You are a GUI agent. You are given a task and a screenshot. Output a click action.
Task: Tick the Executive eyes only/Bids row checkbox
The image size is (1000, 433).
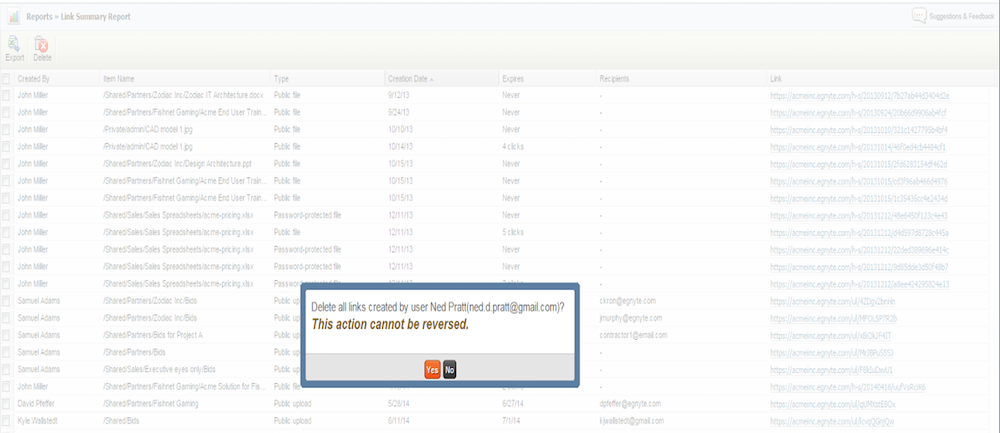(x=6, y=369)
